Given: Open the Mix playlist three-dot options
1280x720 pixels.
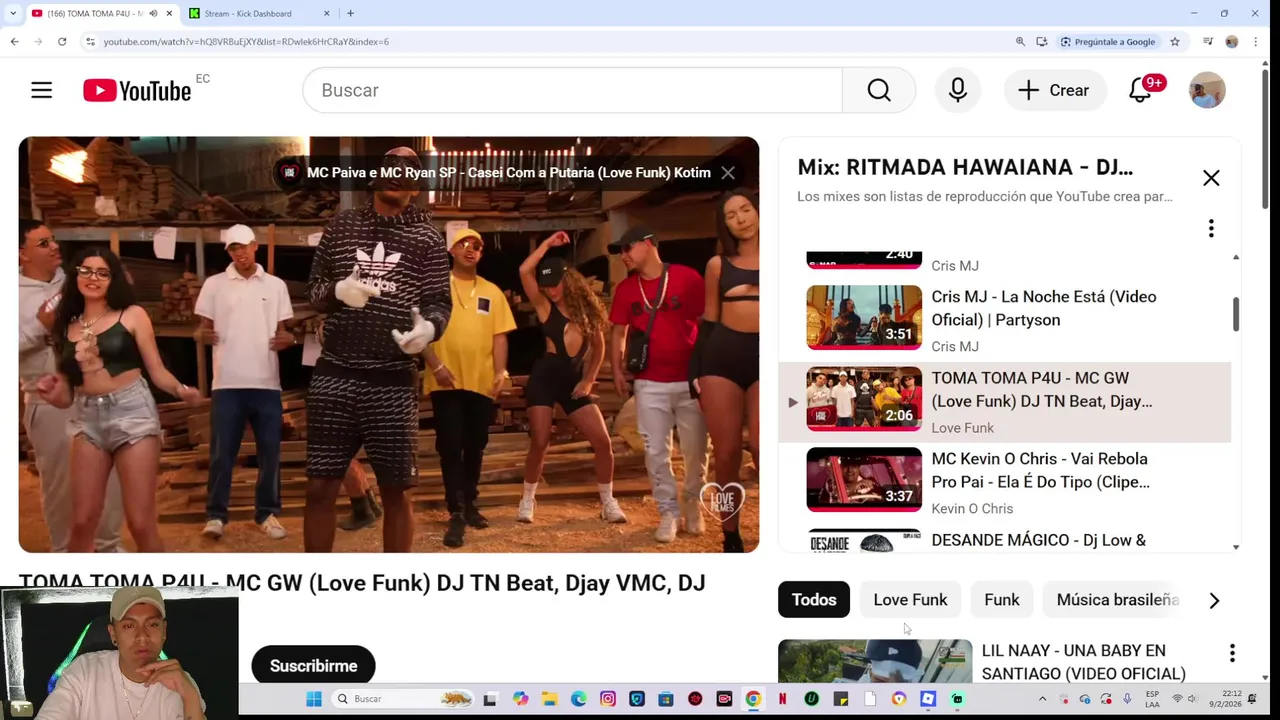Looking at the screenshot, I should (x=1211, y=228).
